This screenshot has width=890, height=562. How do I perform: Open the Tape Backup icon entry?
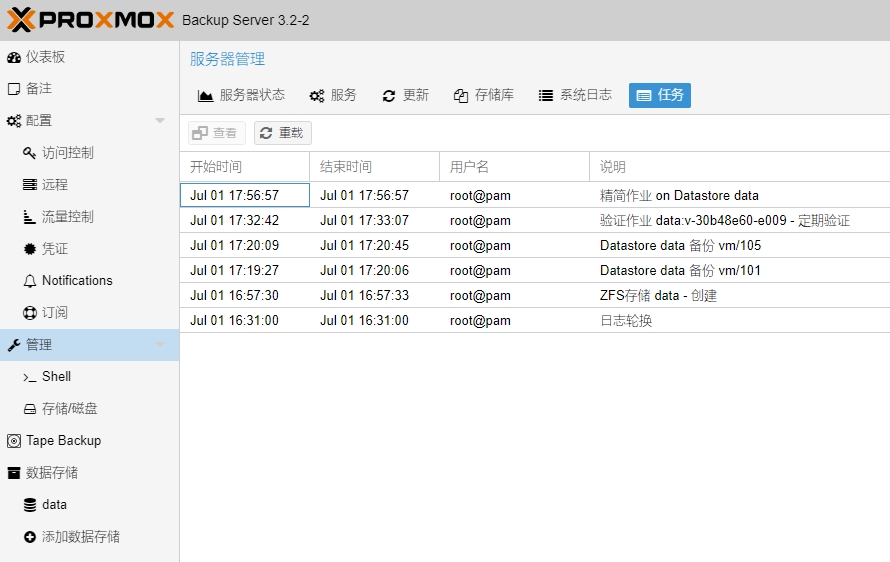[x=14, y=441]
